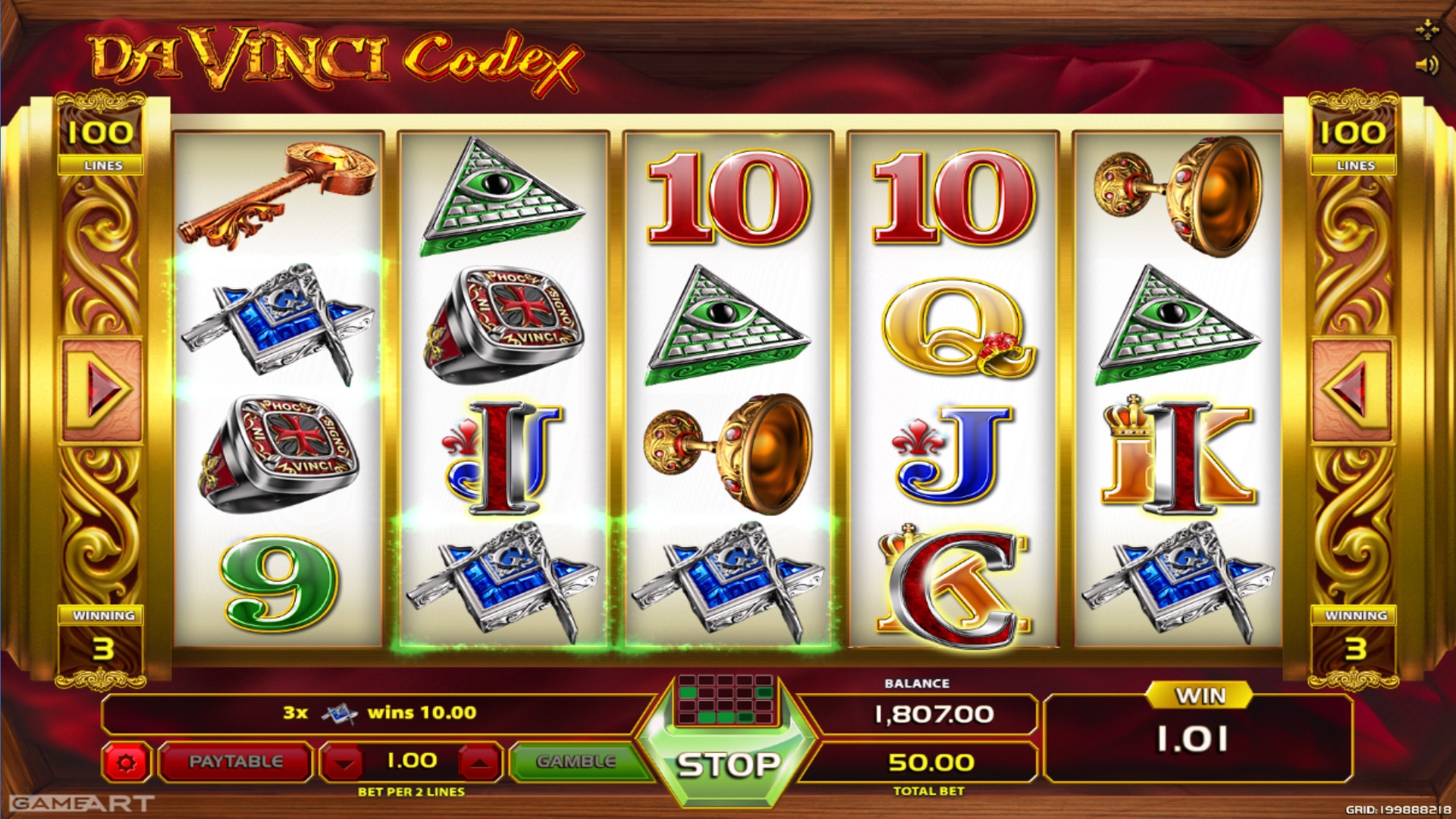1456x819 pixels.
Task: Click the eye pyramid atop reel two
Action: point(502,196)
